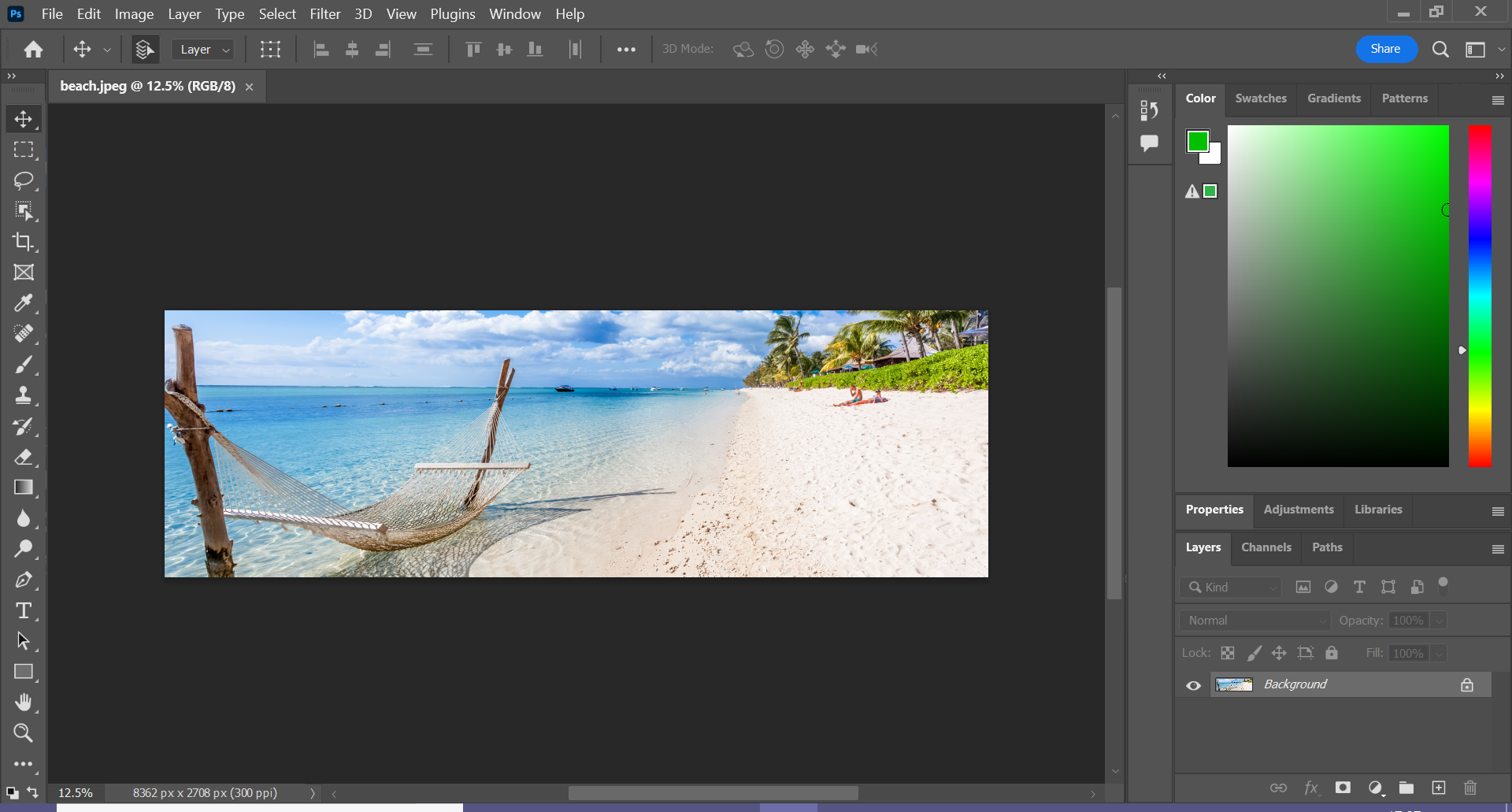Select the Hand tool
The height and width of the screenshot is (812, 1512).
[x=24, y=703]
